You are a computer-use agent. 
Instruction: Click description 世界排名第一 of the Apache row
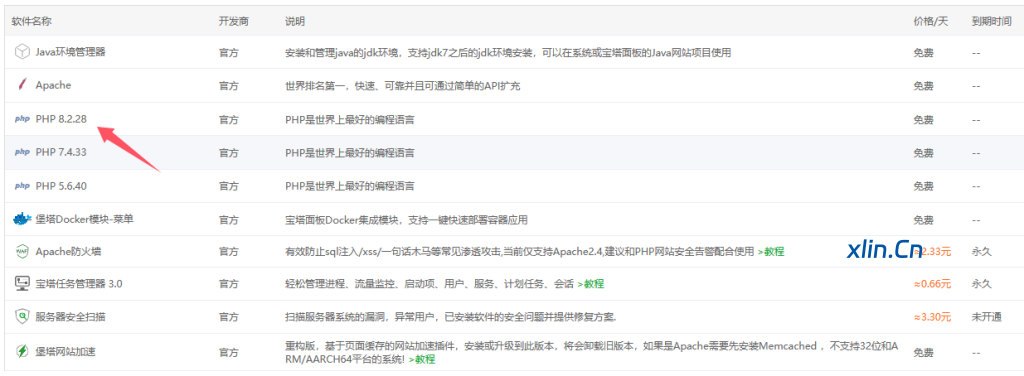tap(403, 86)
